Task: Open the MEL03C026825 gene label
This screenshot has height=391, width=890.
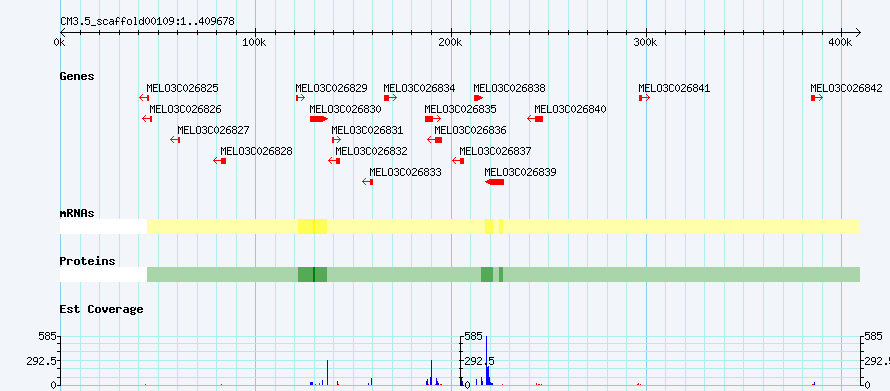Action: click(x=182, y=89)
